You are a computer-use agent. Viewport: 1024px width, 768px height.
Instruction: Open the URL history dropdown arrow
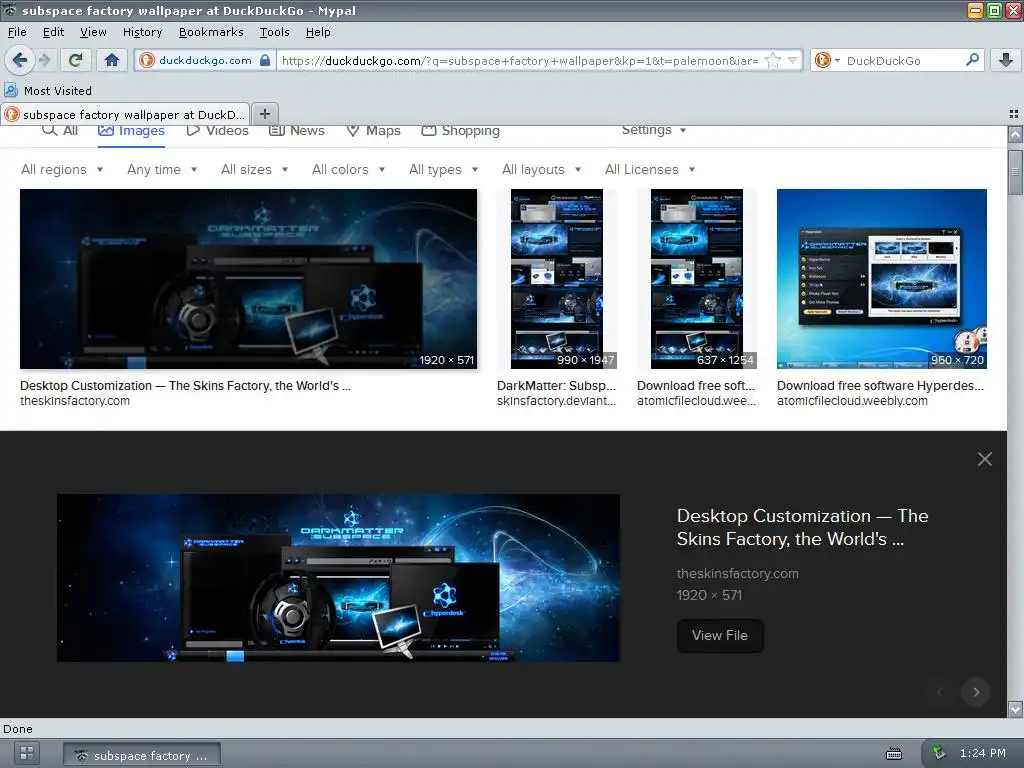pyautogui.click(x=792, y=60)
